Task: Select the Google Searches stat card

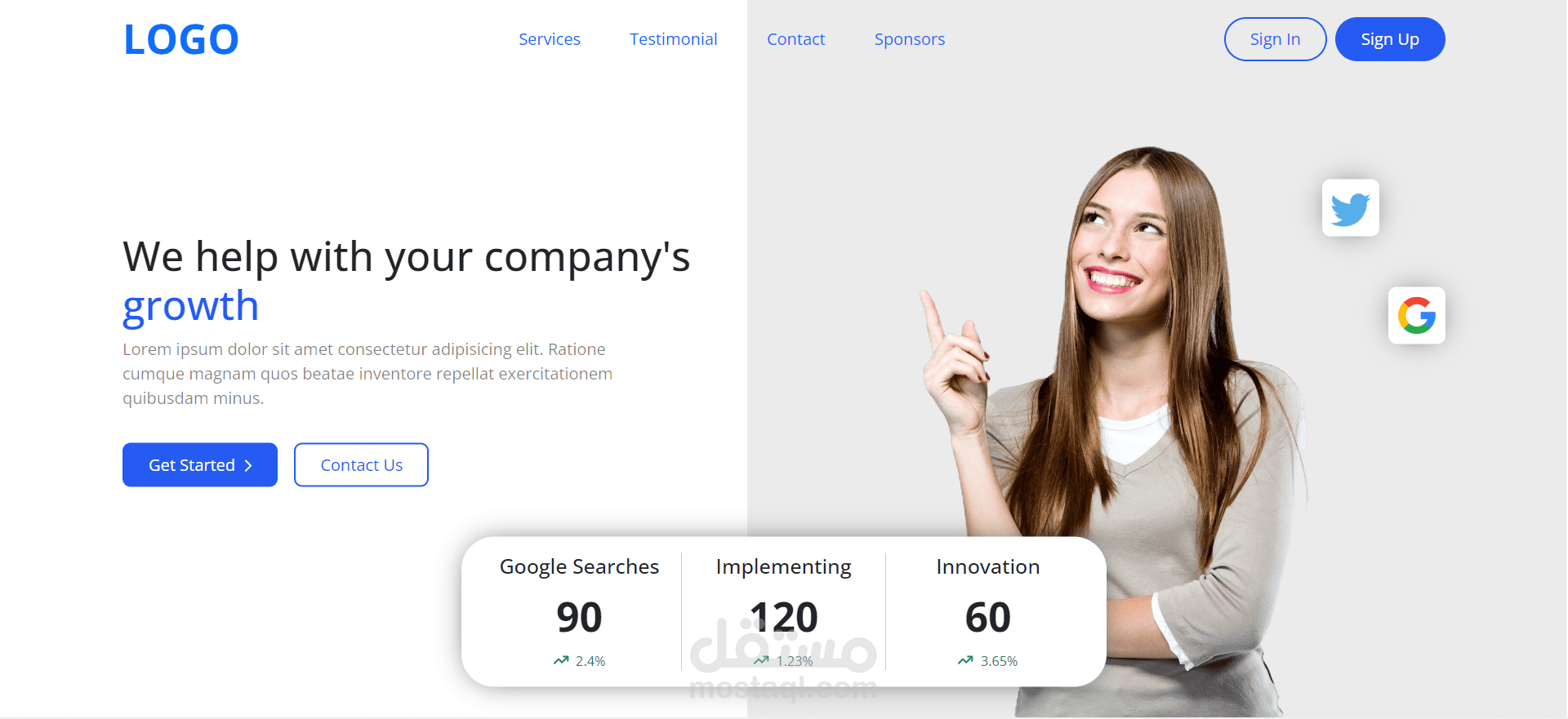Action: [579, 611]
